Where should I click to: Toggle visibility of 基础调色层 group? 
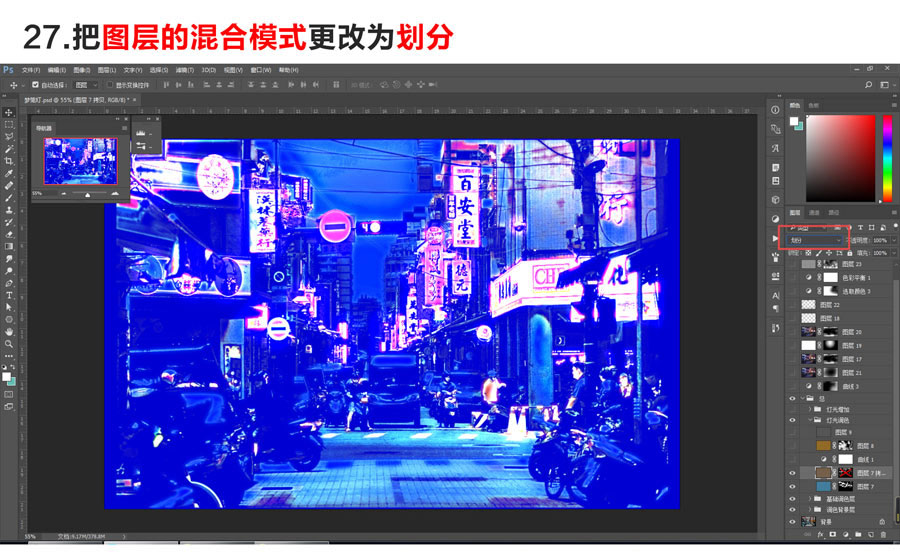(793, 499)
